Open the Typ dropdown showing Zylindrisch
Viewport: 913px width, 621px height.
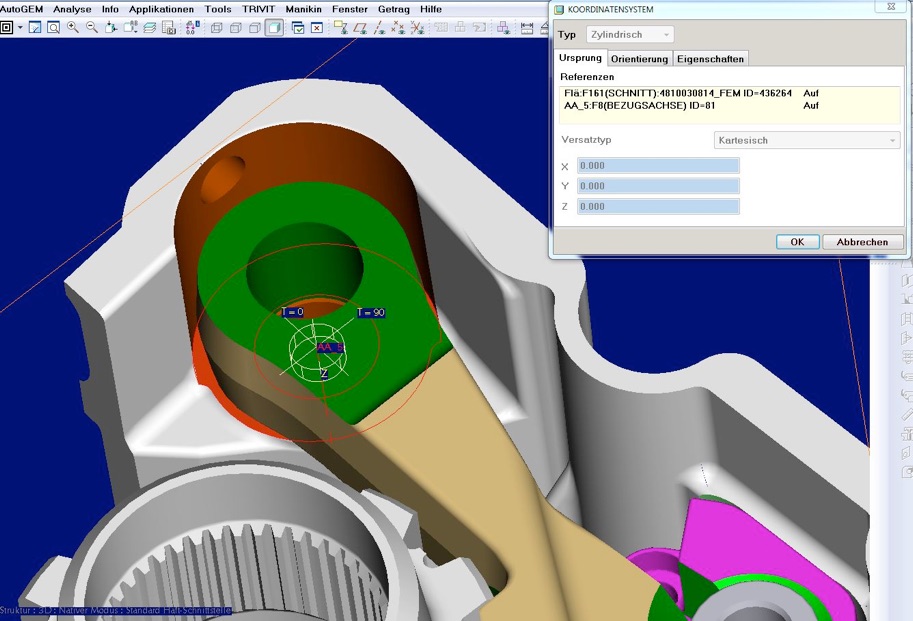pos(629,34)
